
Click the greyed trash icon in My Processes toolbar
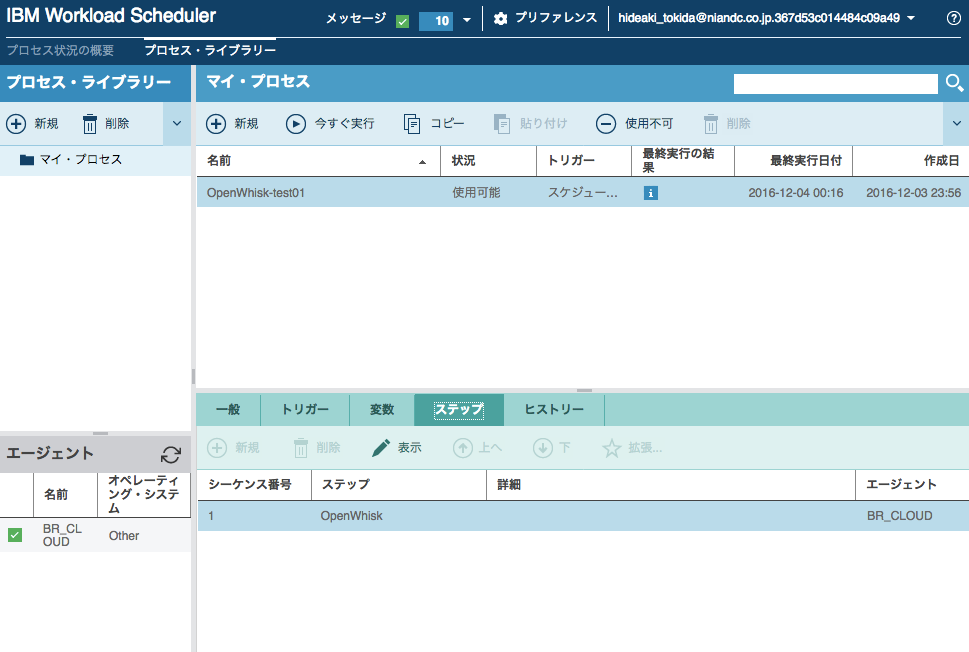pos(711,124)
